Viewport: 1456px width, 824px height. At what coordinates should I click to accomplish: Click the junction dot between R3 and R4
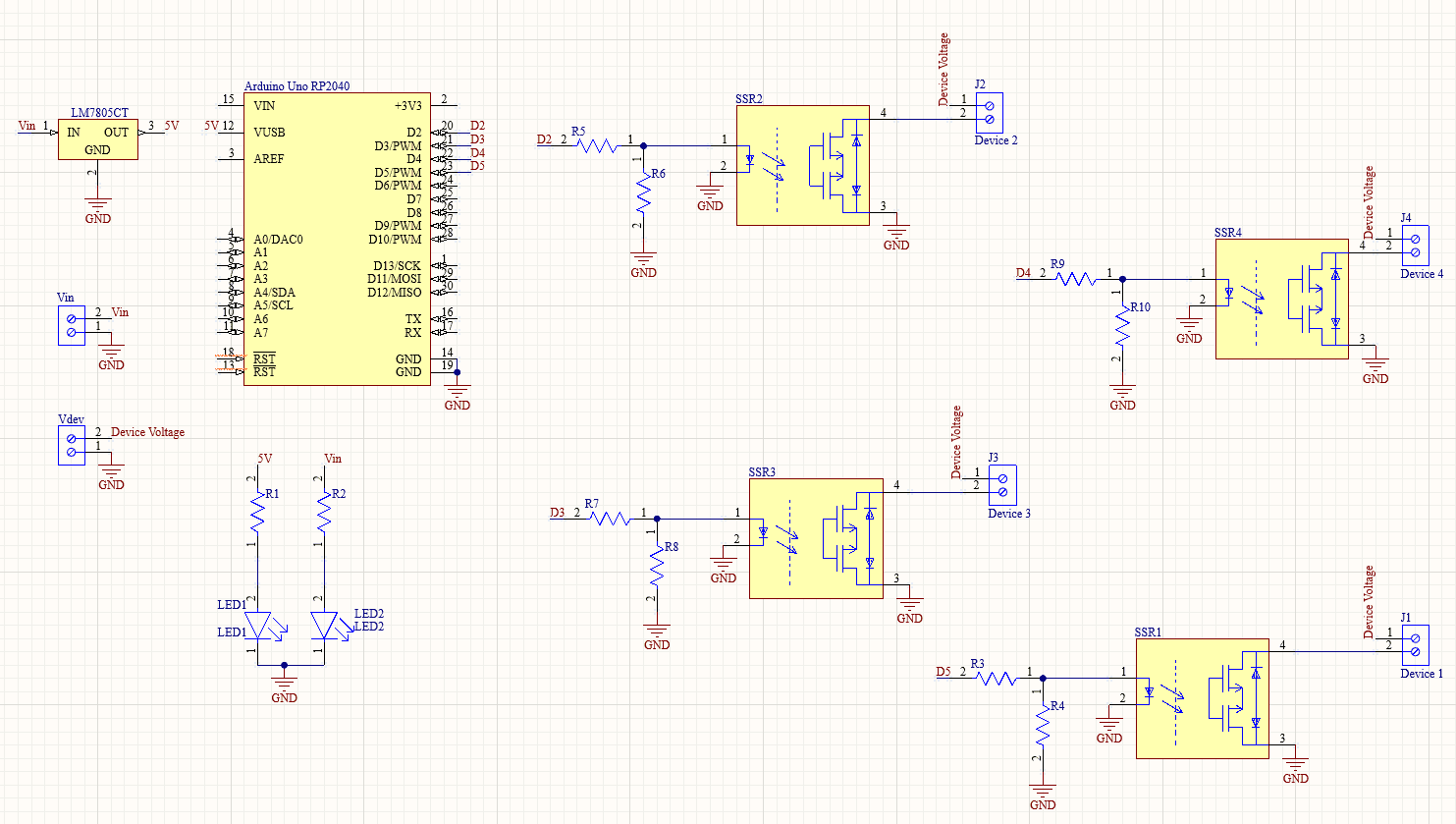pos(1043,678)
